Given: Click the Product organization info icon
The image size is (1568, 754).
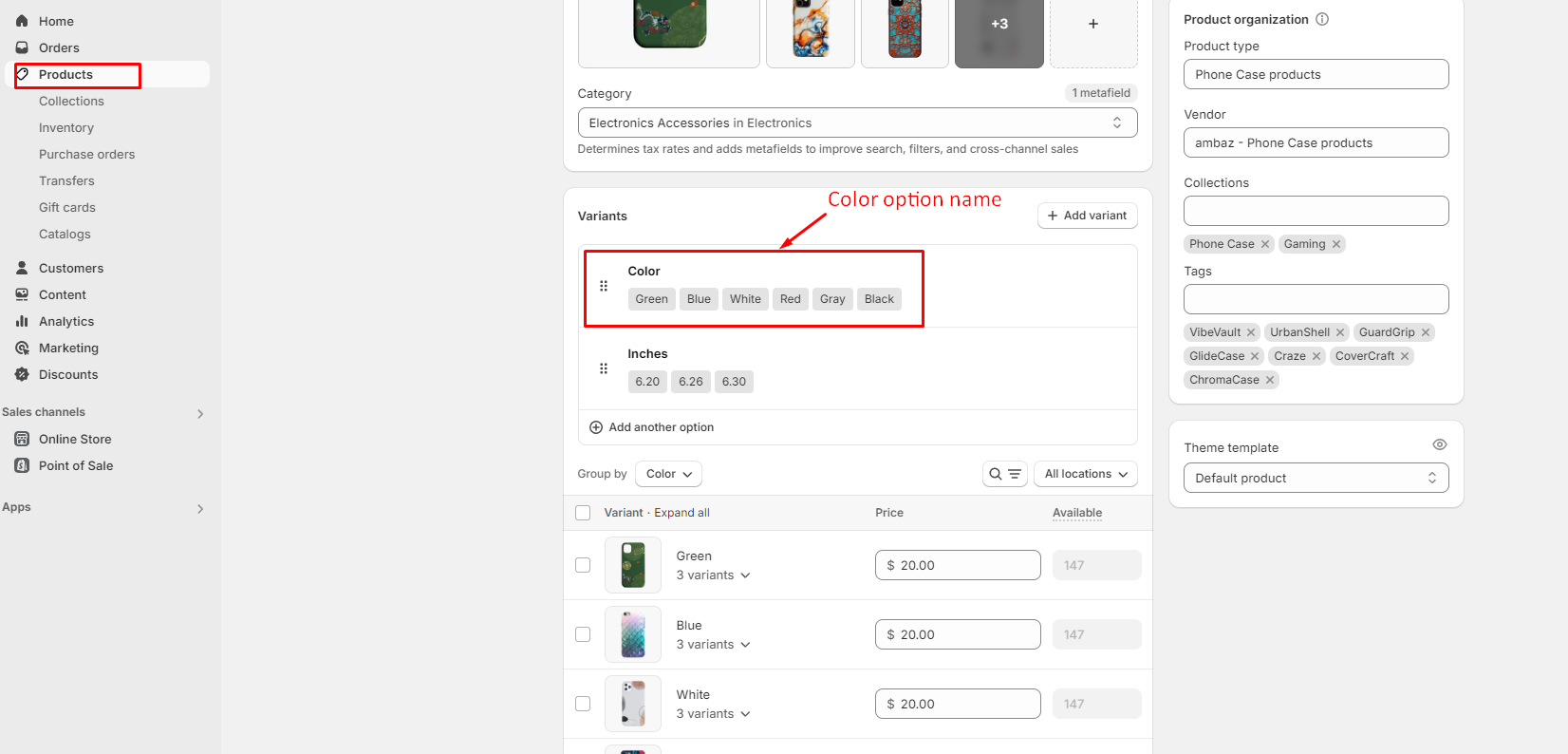Looking at the screenshot, I should pyautogui.click(x=1322, y=19).
